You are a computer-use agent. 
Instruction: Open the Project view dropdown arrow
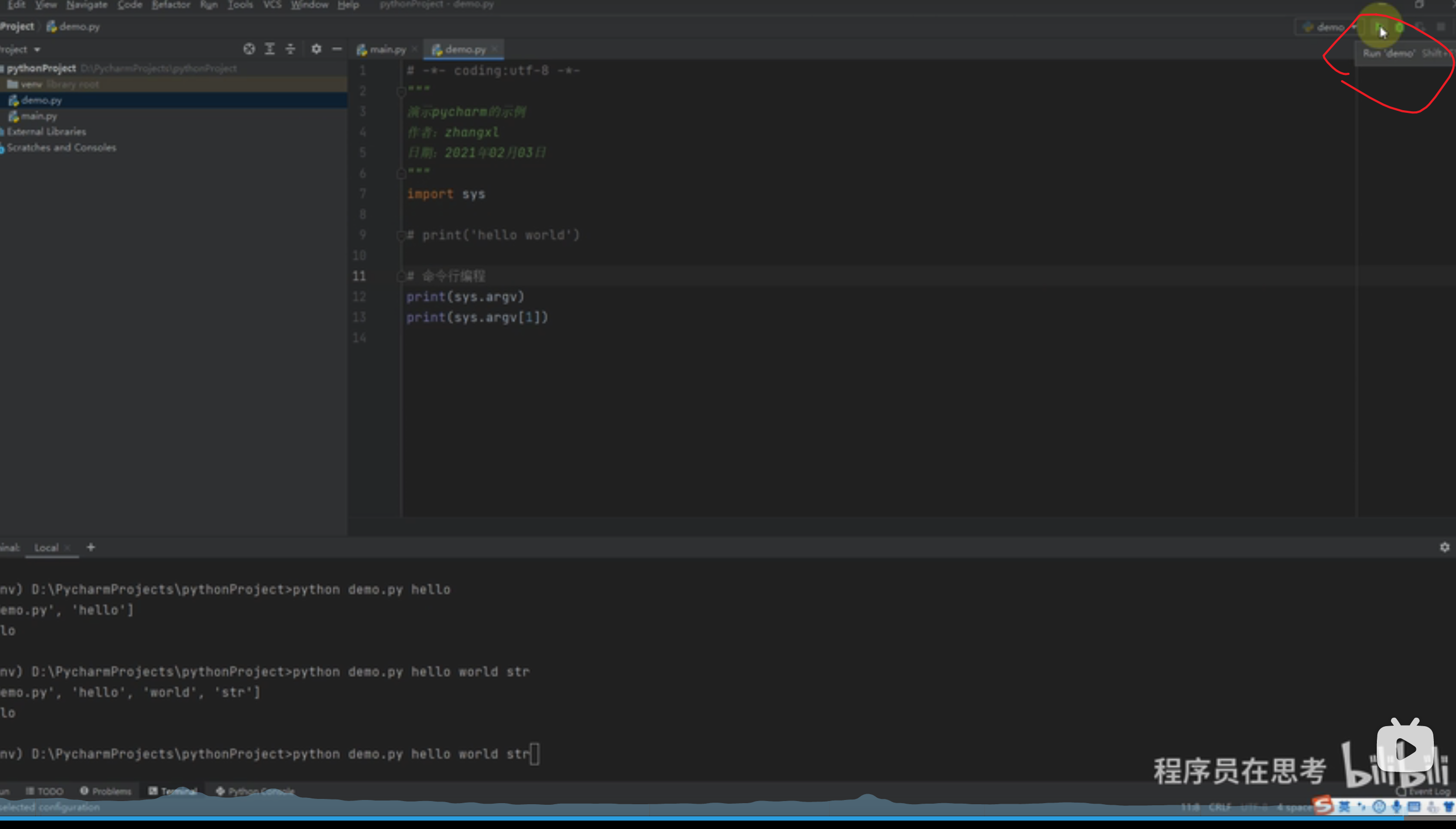(x=37, y=50)
